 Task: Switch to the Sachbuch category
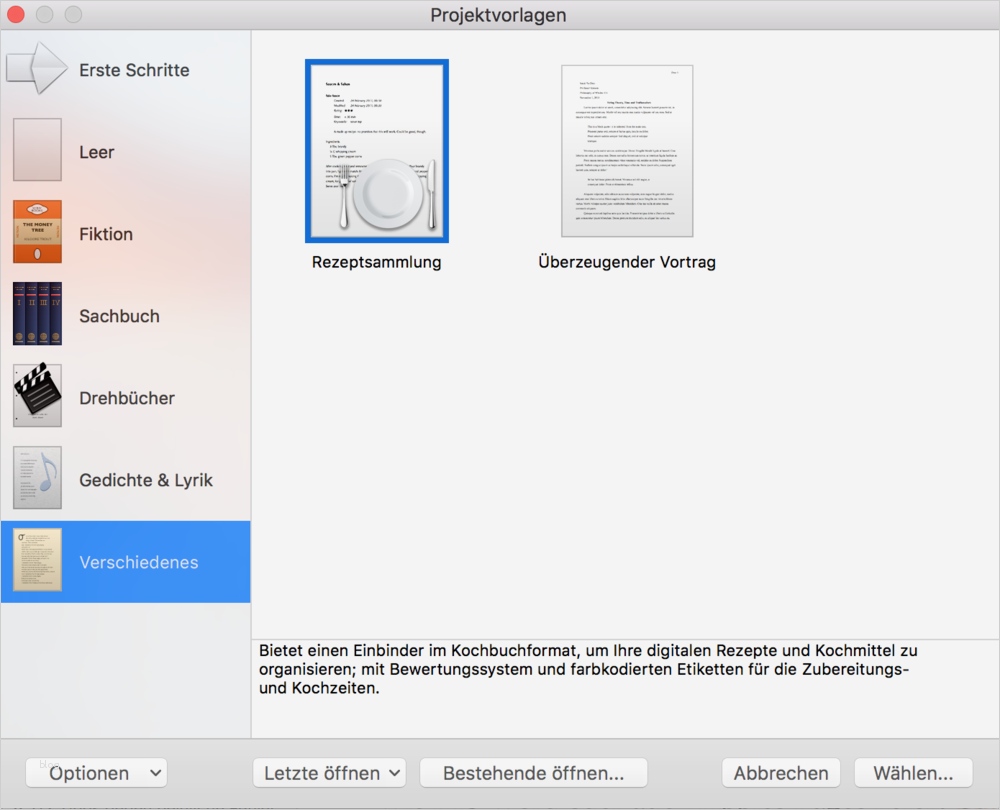coord(119,316)
